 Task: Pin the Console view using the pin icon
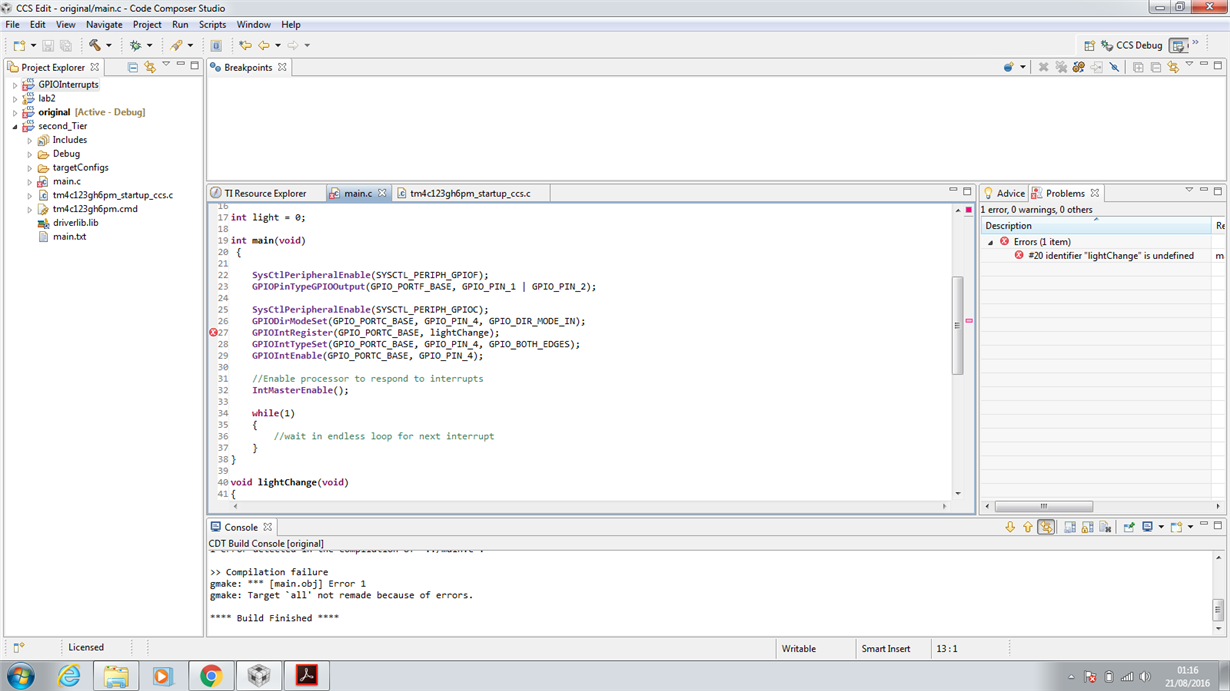pyautogui.click(x=1128, y=527)
